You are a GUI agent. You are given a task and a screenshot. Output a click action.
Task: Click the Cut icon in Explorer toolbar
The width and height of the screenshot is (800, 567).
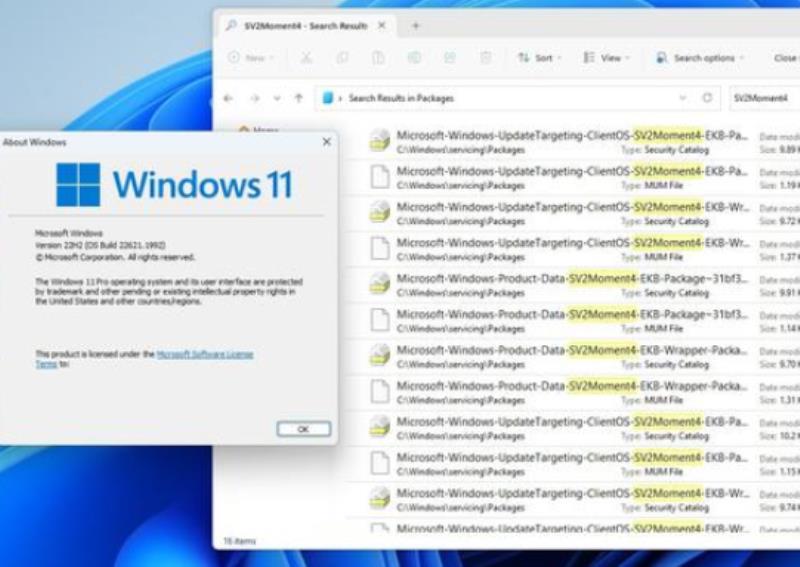pos(306,58)
